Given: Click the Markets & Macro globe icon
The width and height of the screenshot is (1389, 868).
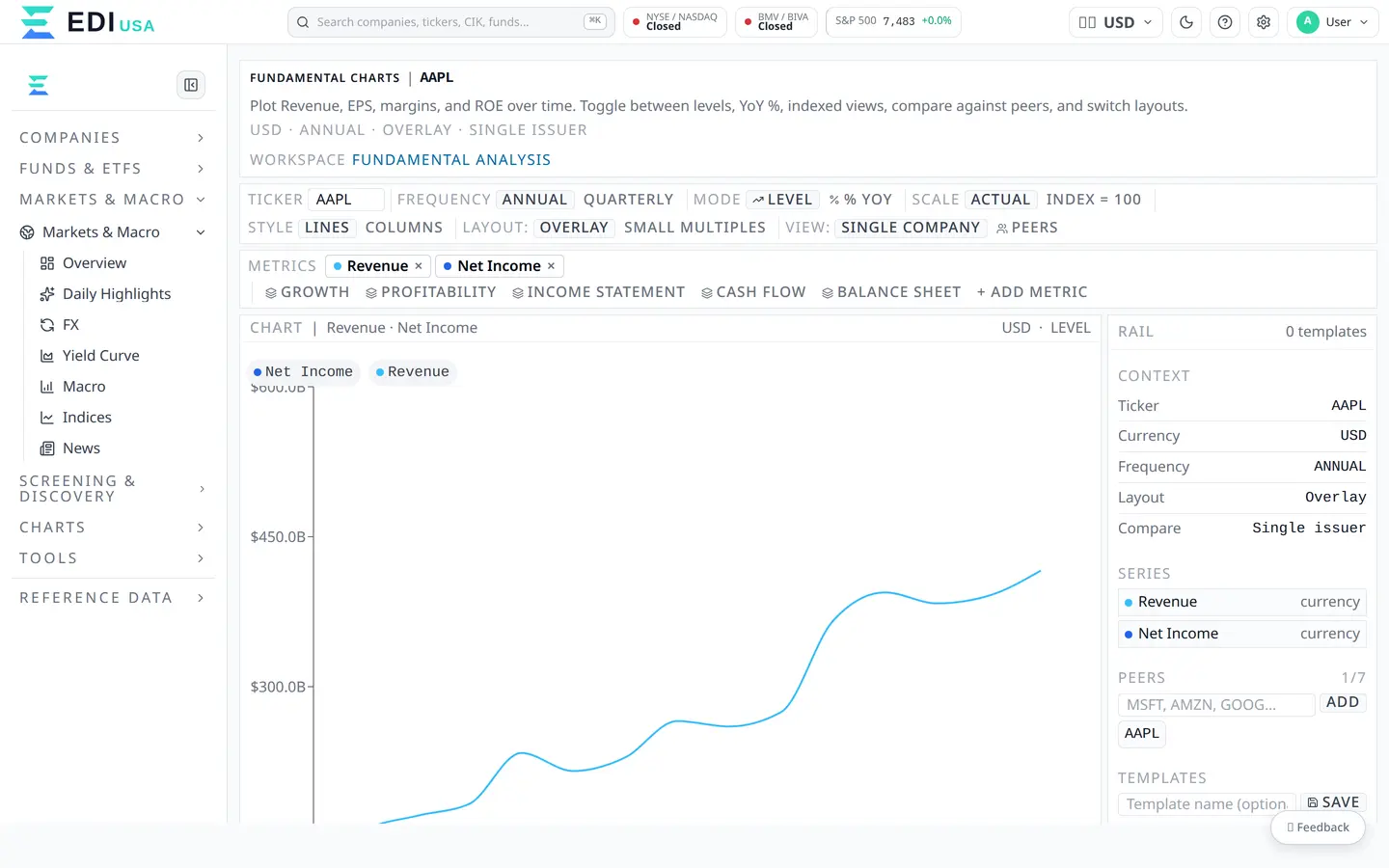Looking at the screenshot, I should coord(27,232).
